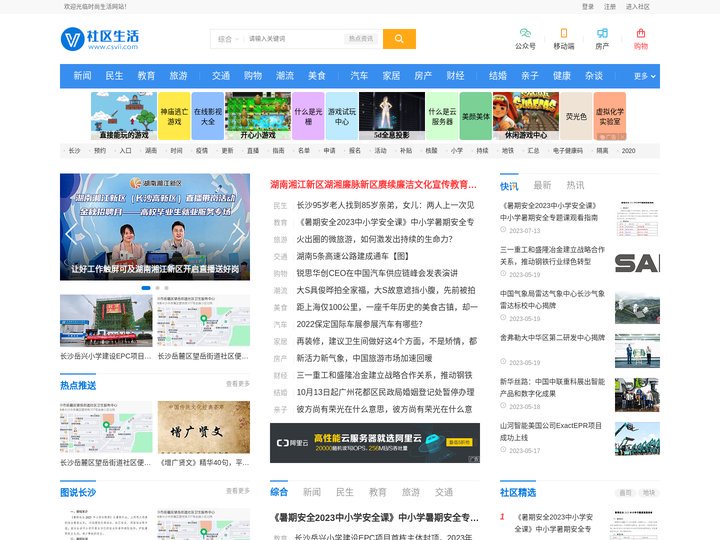Open 山河智能美国公司ExactEPR news item

[x=551, y=431]
